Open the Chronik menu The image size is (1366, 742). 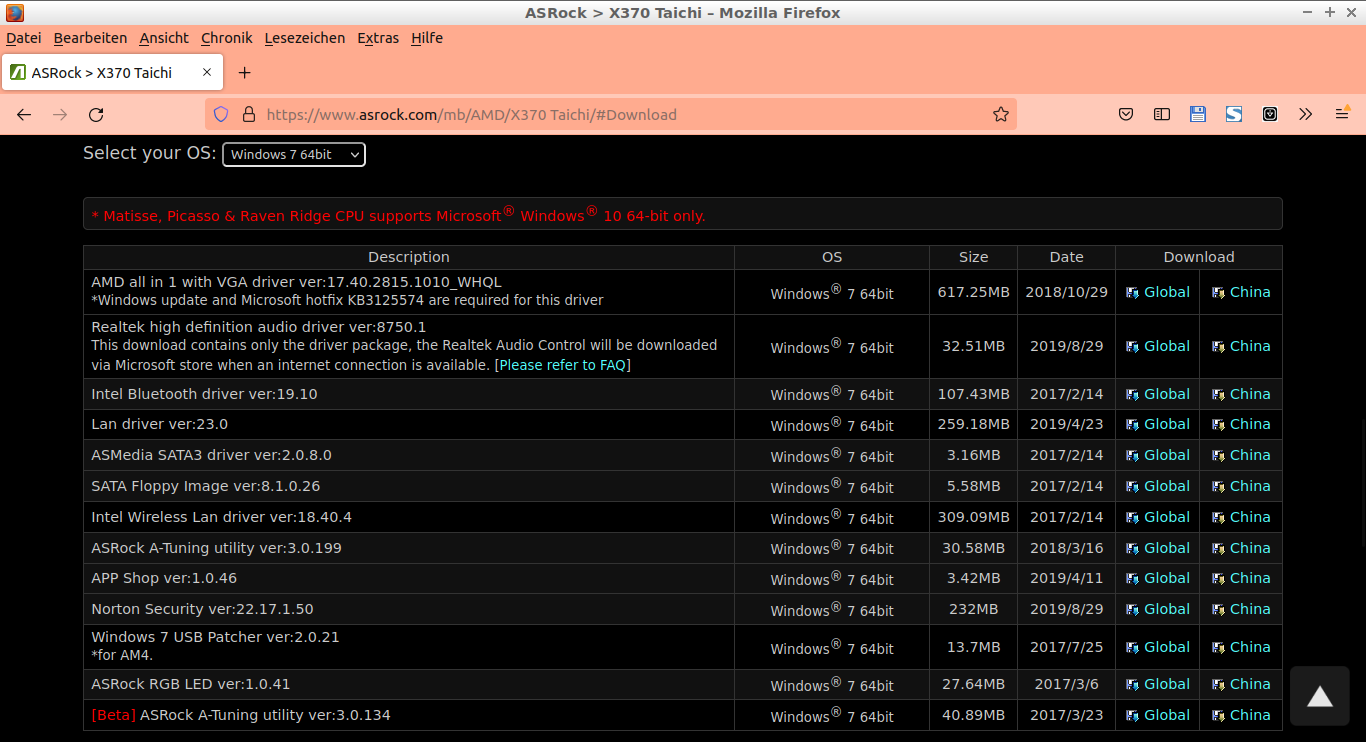227,38
